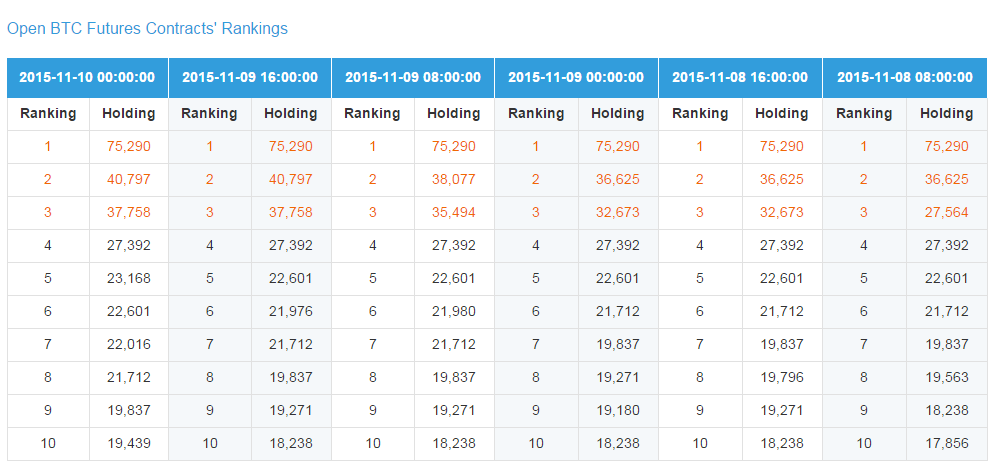The height and width of the screenshot is (471, 997).
Task: Click 19,271 in the 2015-11-08 16:00:00 column
Action: click(781, 411)
